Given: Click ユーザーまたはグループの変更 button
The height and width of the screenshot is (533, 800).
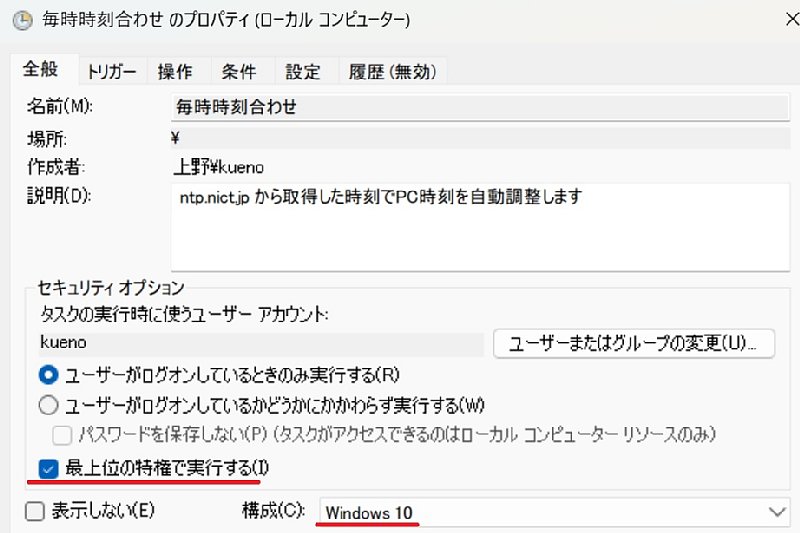Looking at the screenshot, I should 634,343.
